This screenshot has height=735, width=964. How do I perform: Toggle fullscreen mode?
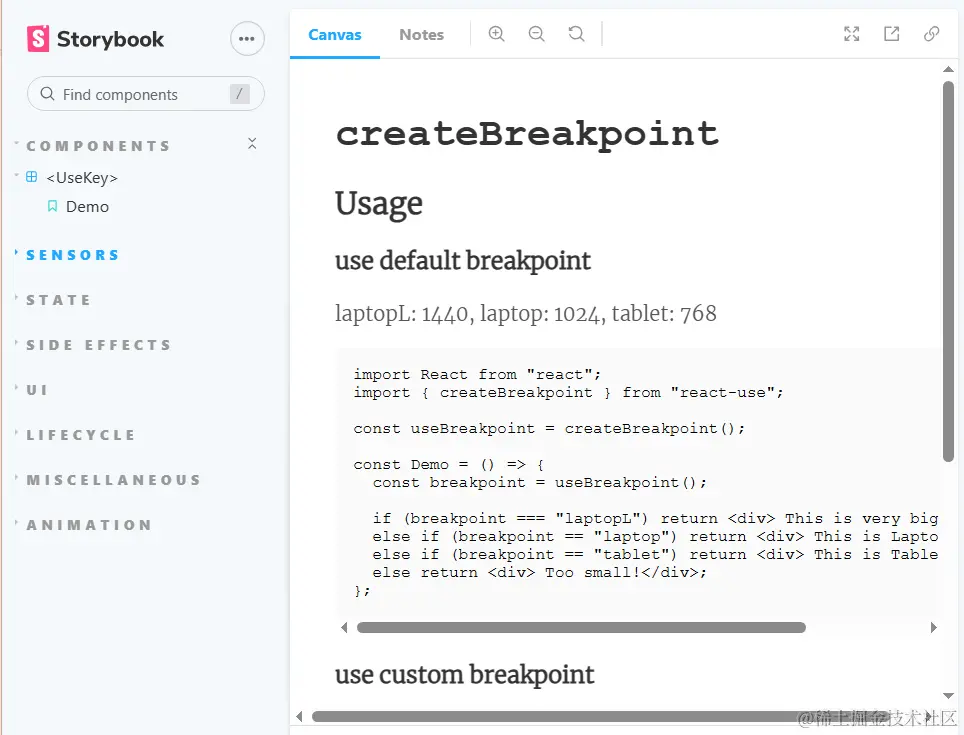coord(851,34)
